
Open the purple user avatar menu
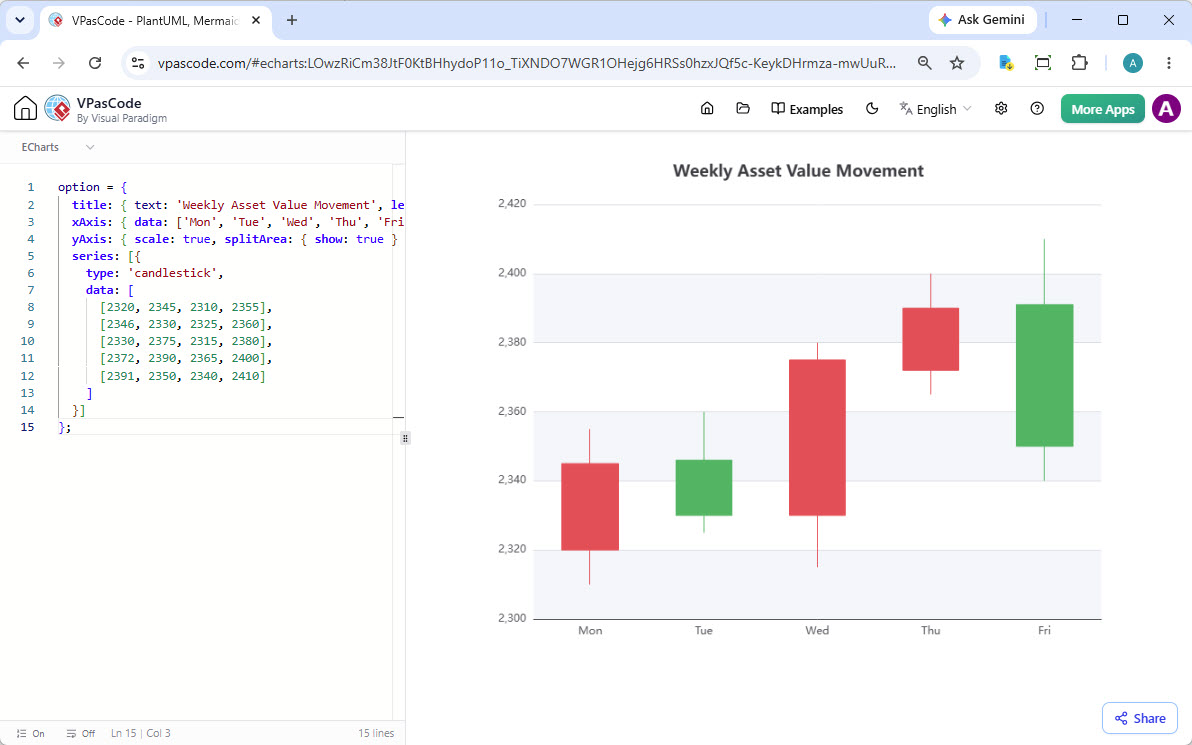pyautogui.click(x=1166, y=109)
